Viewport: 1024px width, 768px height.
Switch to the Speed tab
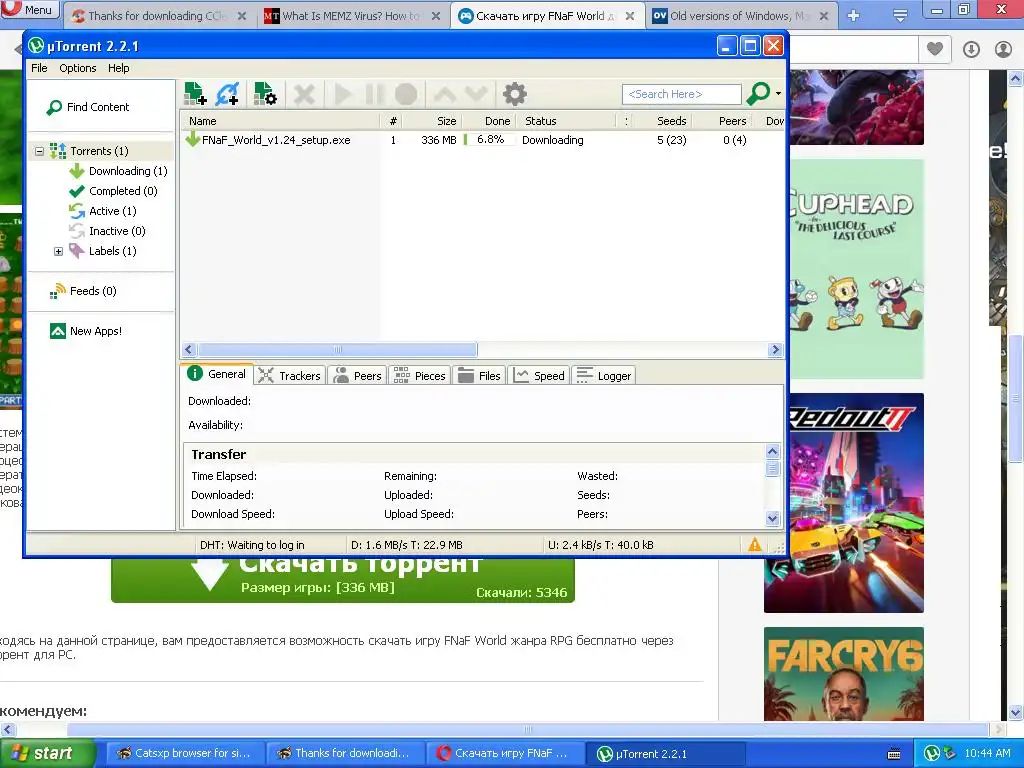pos(539,376)
